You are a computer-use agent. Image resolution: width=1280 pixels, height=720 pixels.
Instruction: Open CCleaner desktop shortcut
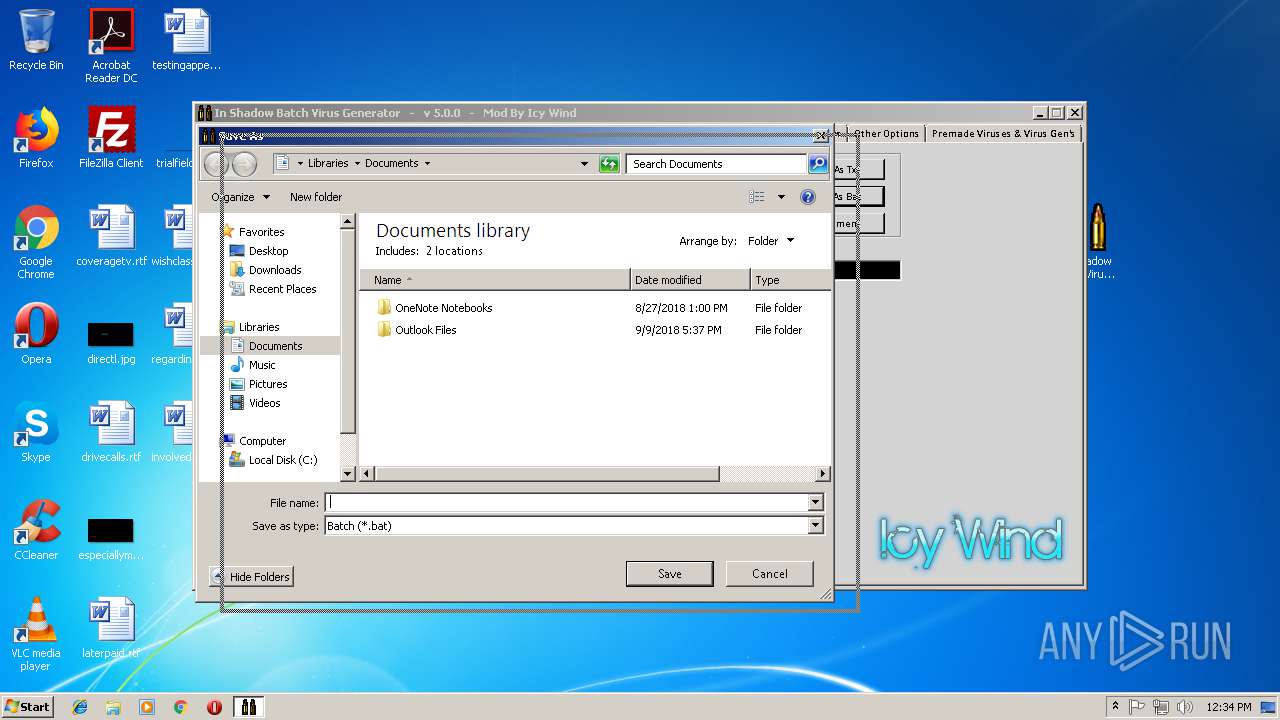click(x=36, y=530)
